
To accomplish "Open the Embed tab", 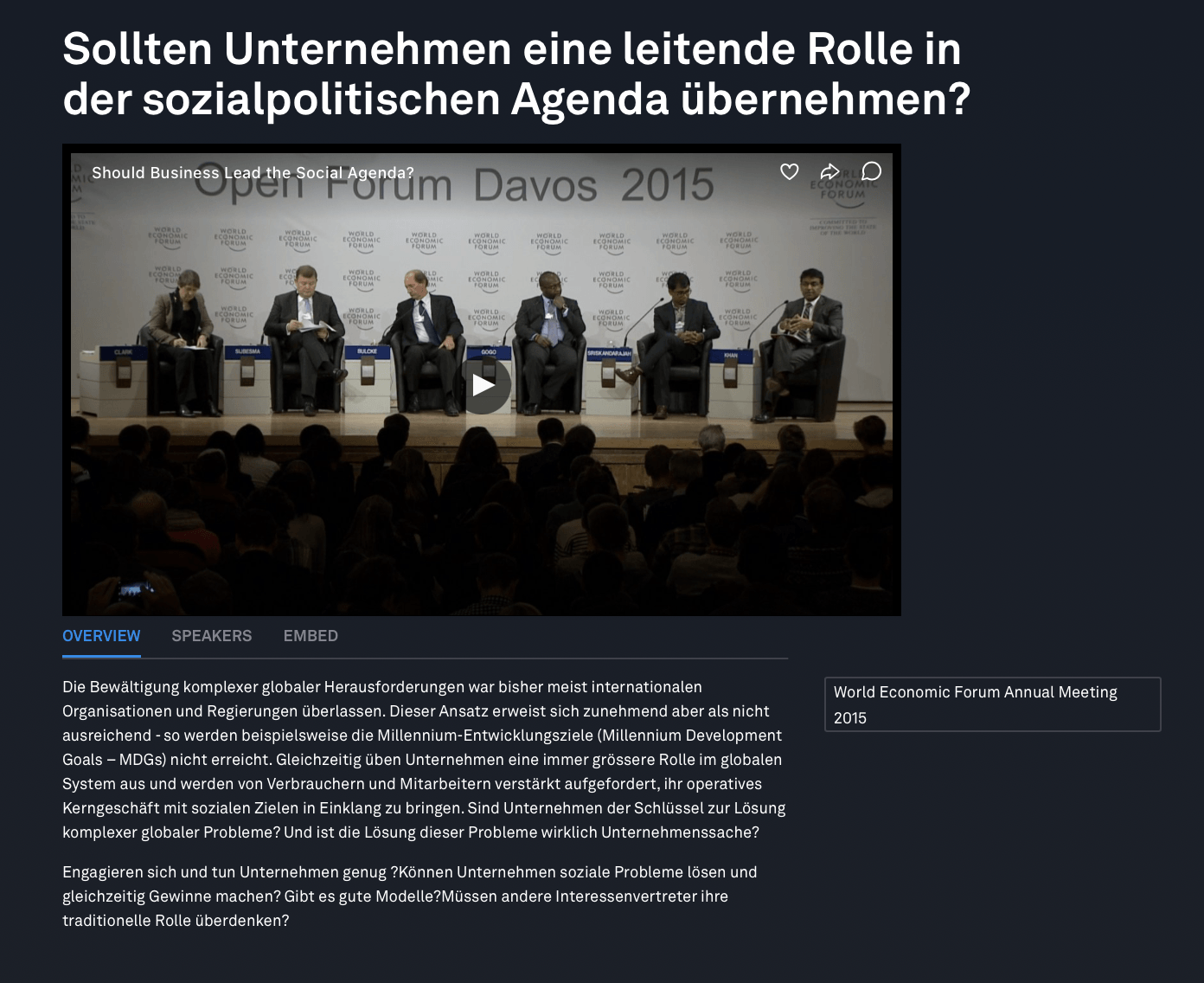I will tap(311, 636).
